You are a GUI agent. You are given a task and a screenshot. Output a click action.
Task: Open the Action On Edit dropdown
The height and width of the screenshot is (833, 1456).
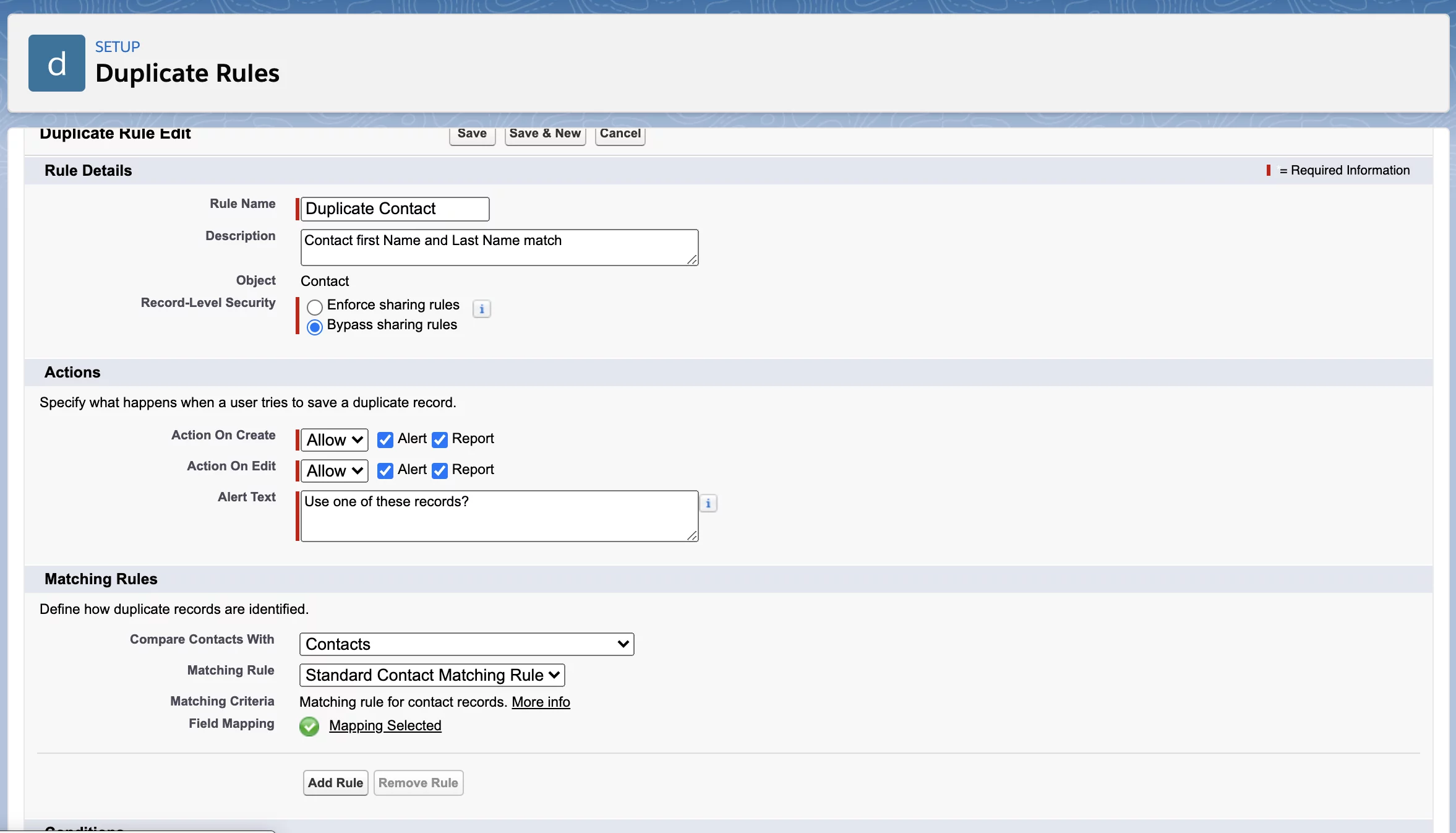332,470
